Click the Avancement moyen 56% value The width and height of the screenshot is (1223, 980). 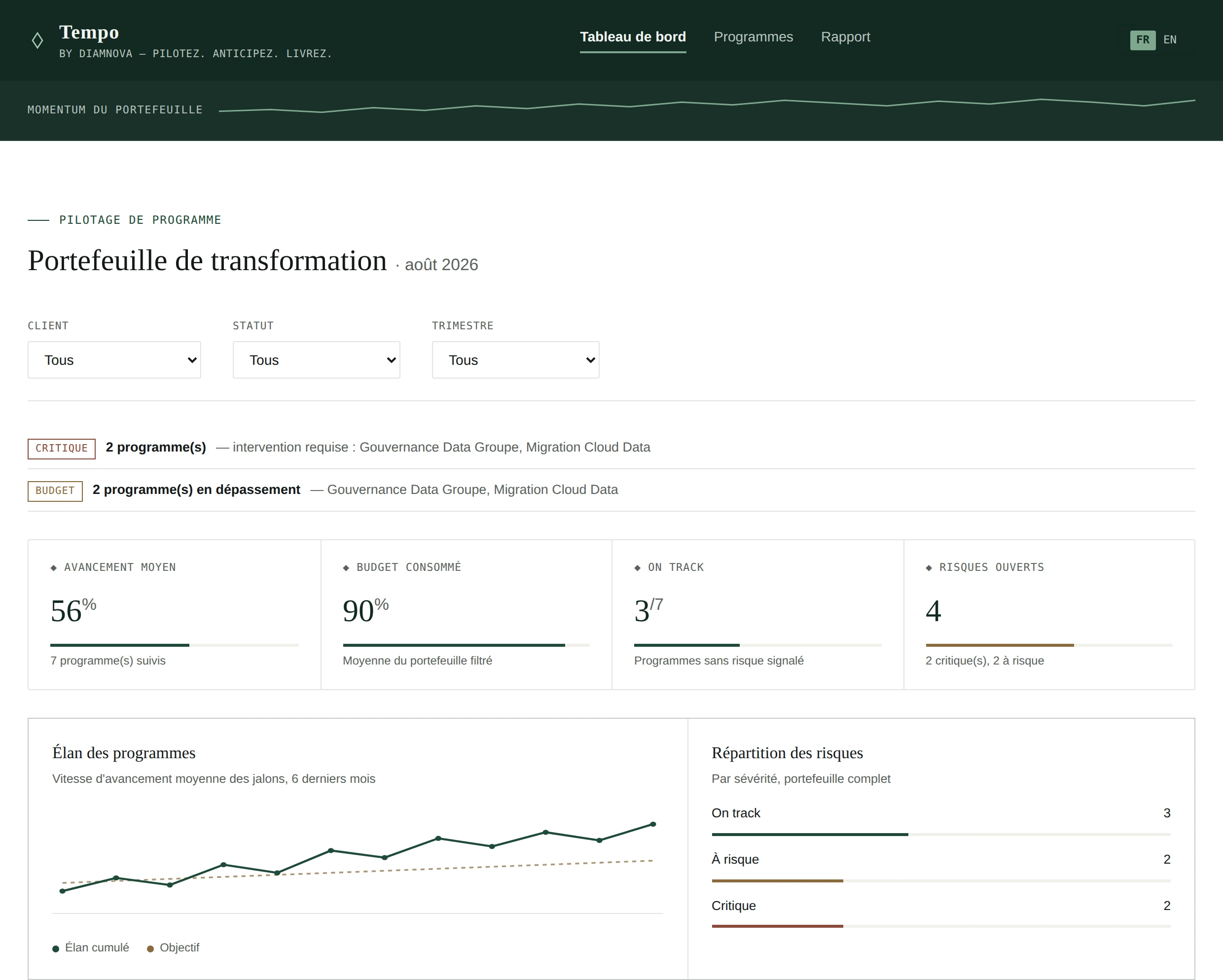point(73,610)
